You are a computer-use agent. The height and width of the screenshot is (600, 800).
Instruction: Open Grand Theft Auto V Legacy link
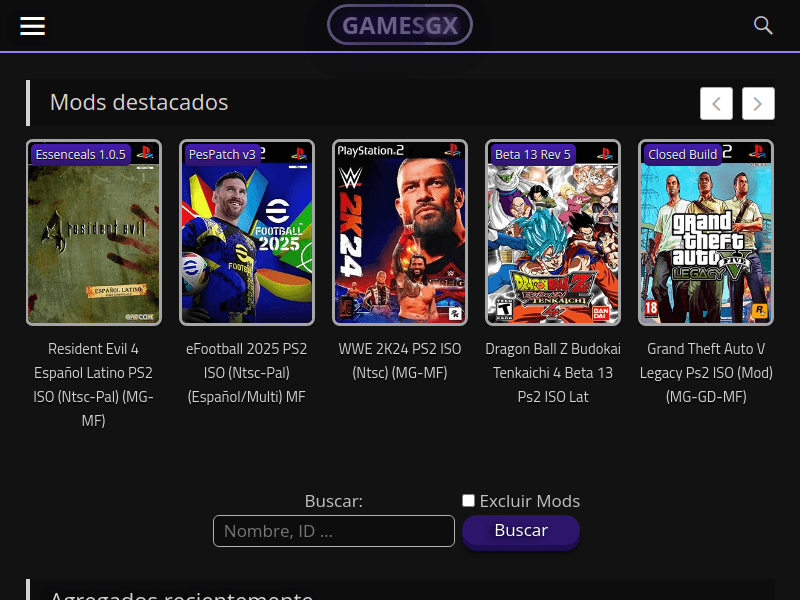pyautogui.click(x=706, y=372)
